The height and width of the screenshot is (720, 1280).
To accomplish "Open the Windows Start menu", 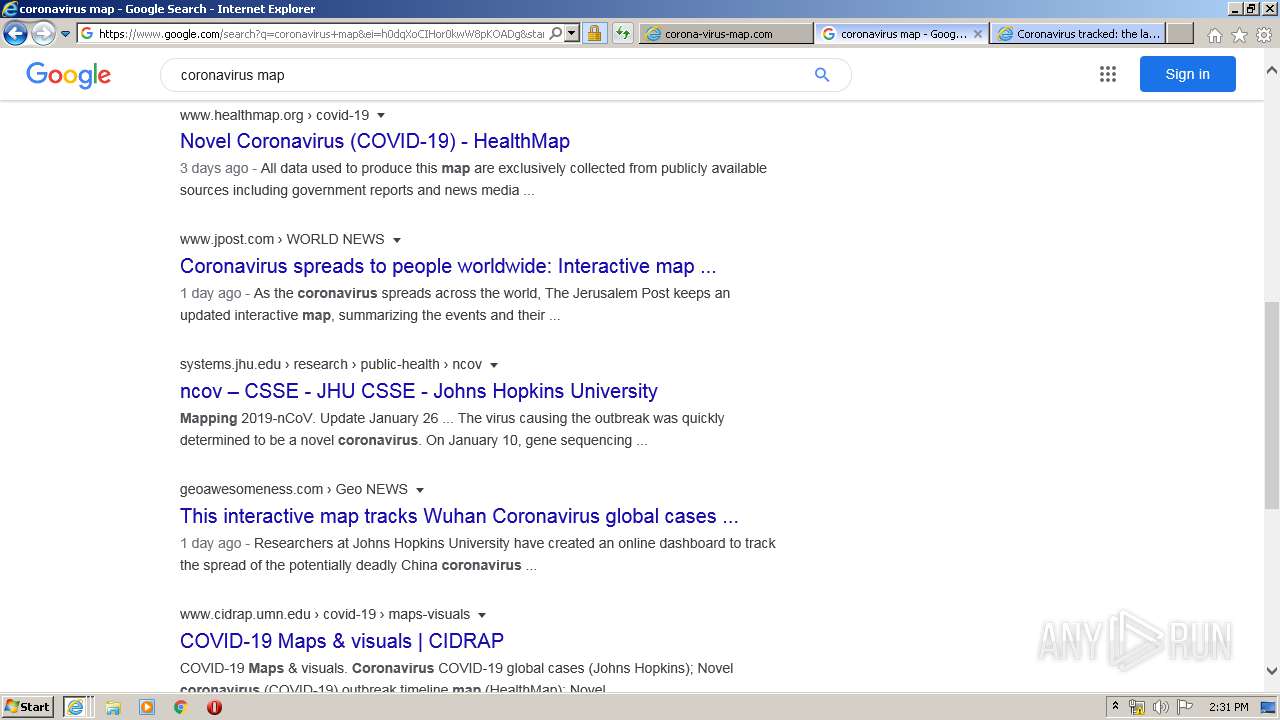I will coord(28,707).
